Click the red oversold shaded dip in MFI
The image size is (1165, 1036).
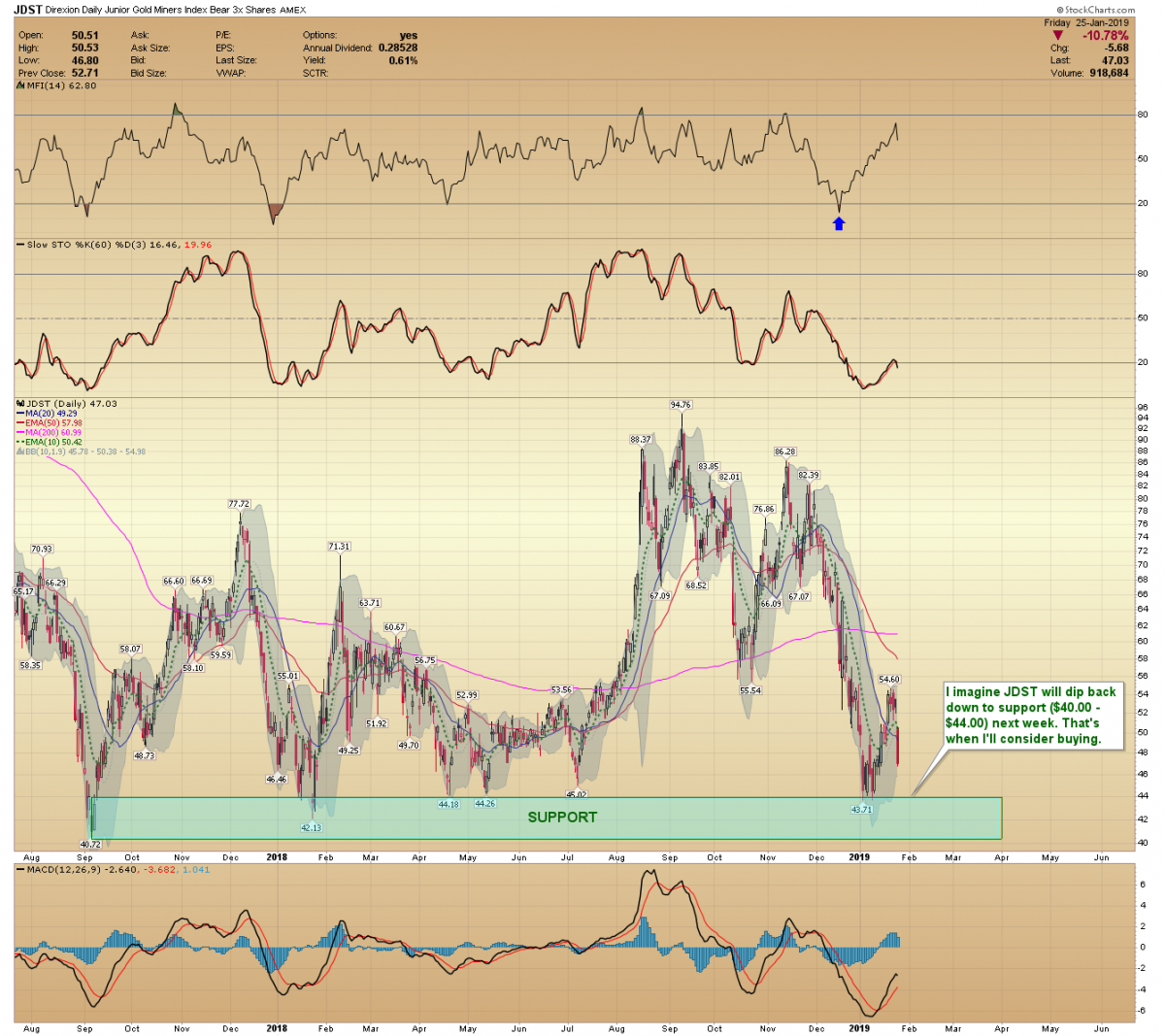(276, 210)
